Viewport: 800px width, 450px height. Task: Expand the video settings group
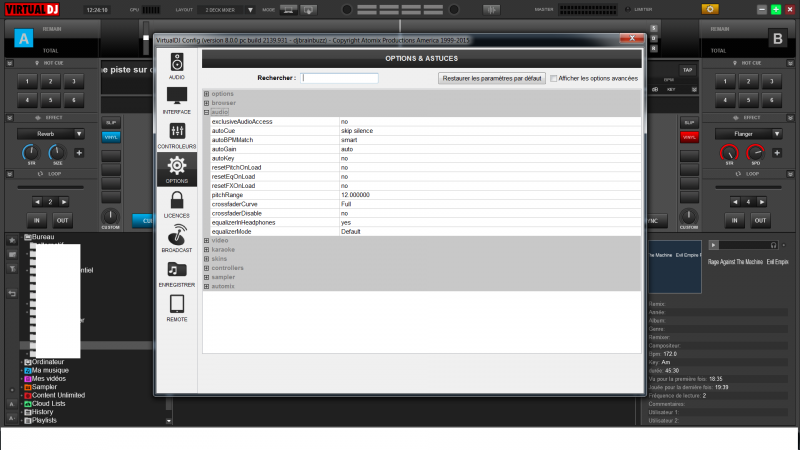click(x=207, y=240)
